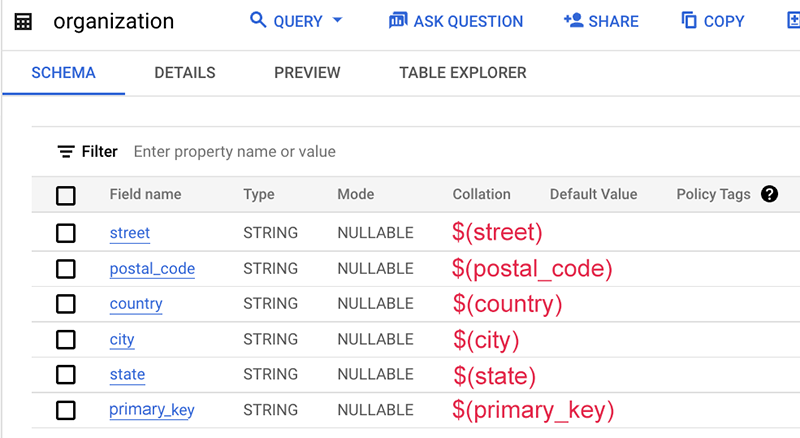Click the Share person-add icon

573,20
